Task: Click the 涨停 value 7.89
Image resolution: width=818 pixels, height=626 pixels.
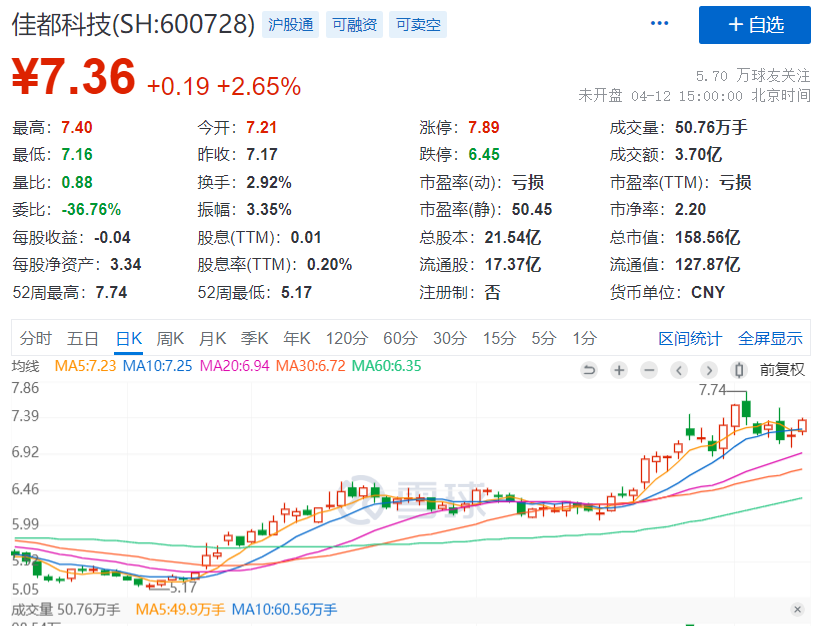Action: (484, 127)
